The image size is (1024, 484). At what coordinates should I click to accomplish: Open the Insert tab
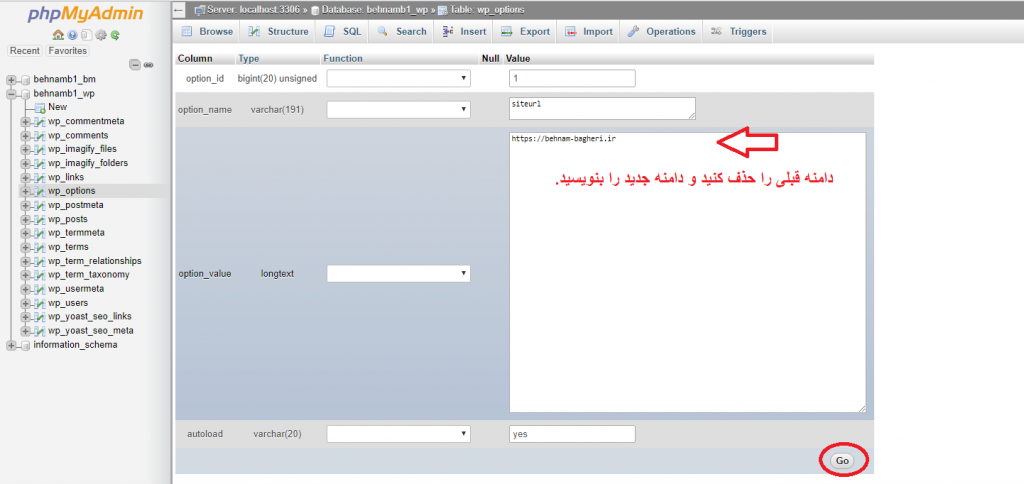point(464,31)
